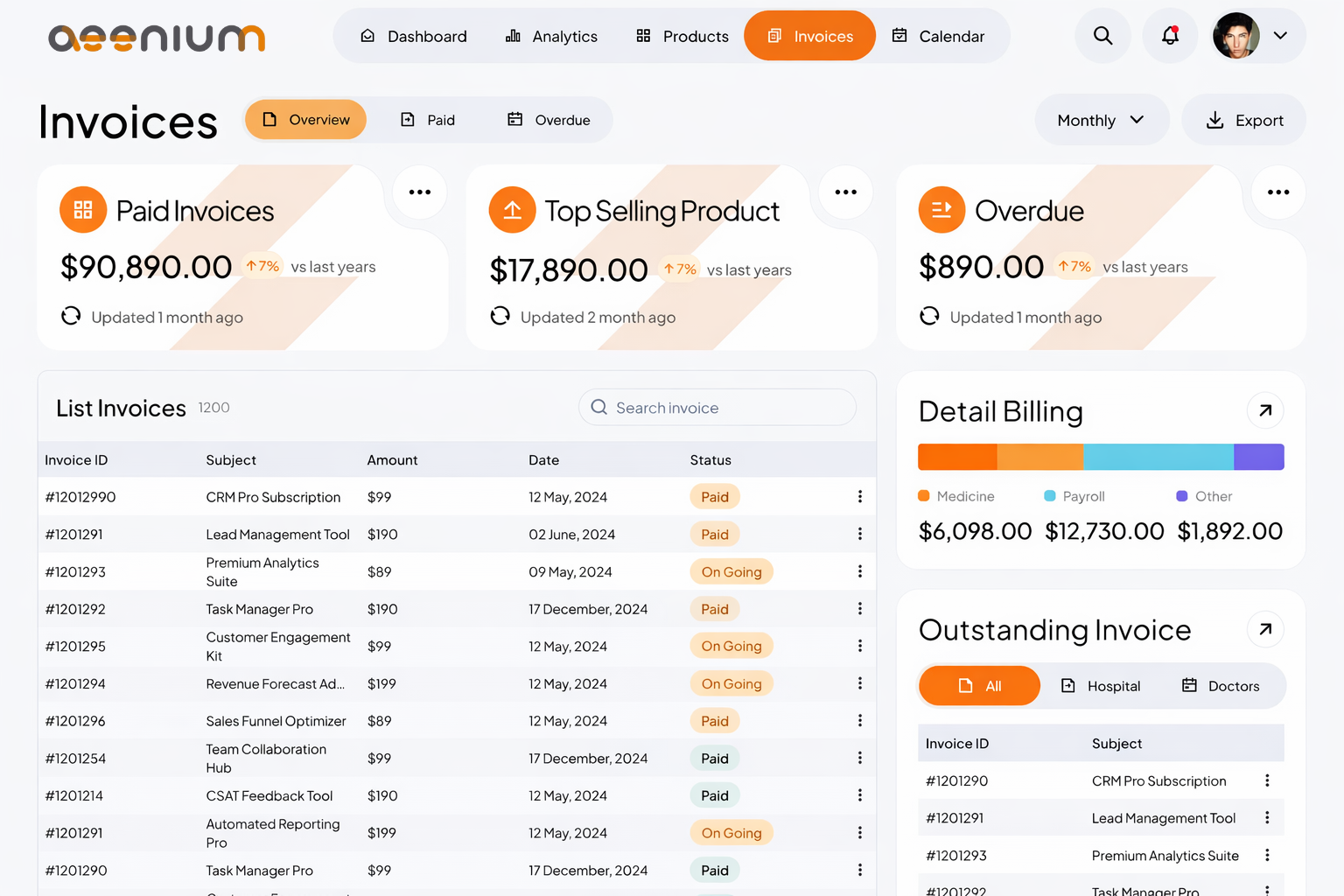
Task: Switch to the Overdue invoices tab
Action: tap(549, 120)
